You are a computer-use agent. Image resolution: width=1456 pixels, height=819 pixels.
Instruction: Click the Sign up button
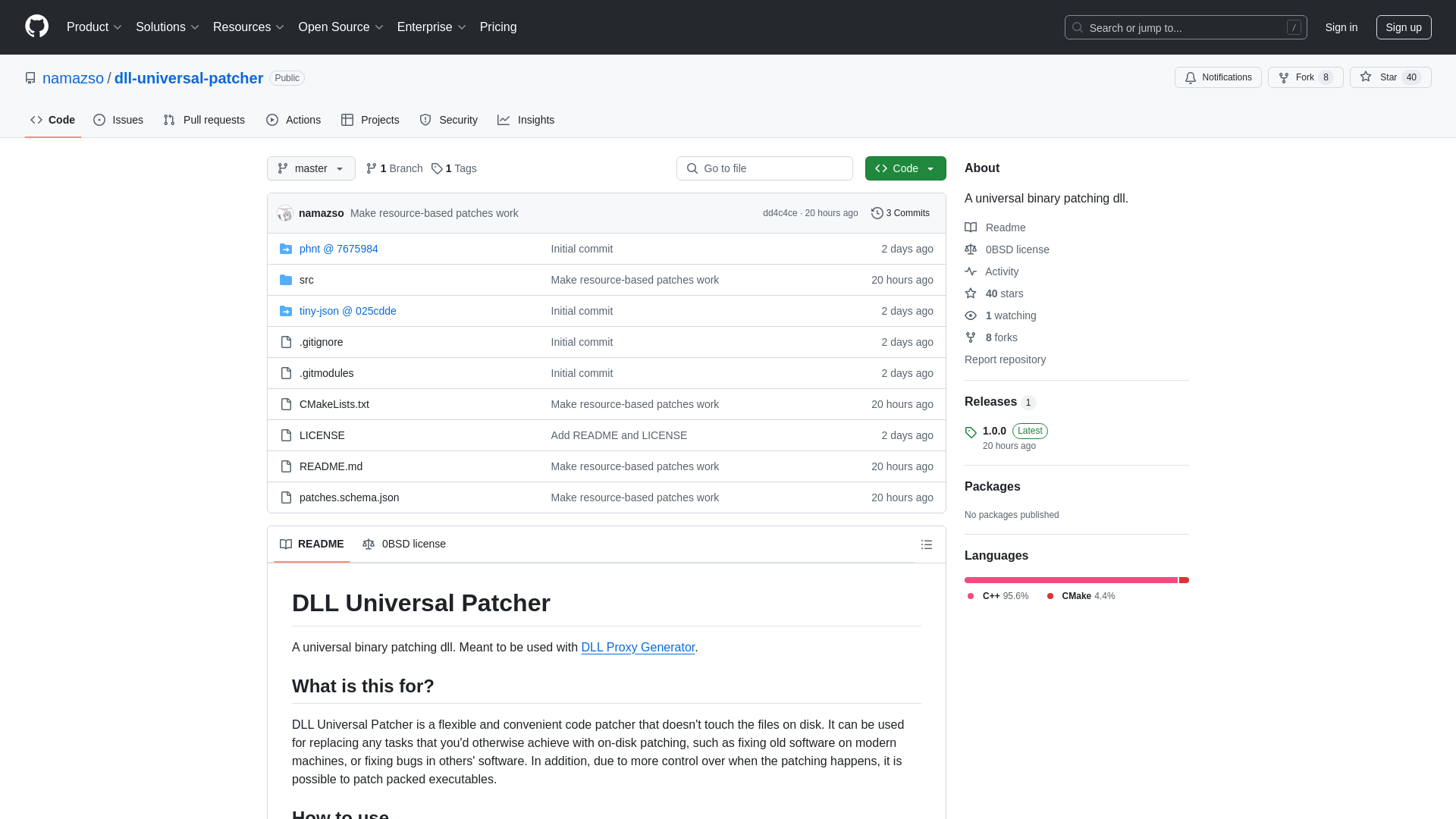pyautogui.click(x=1404, y=27)
